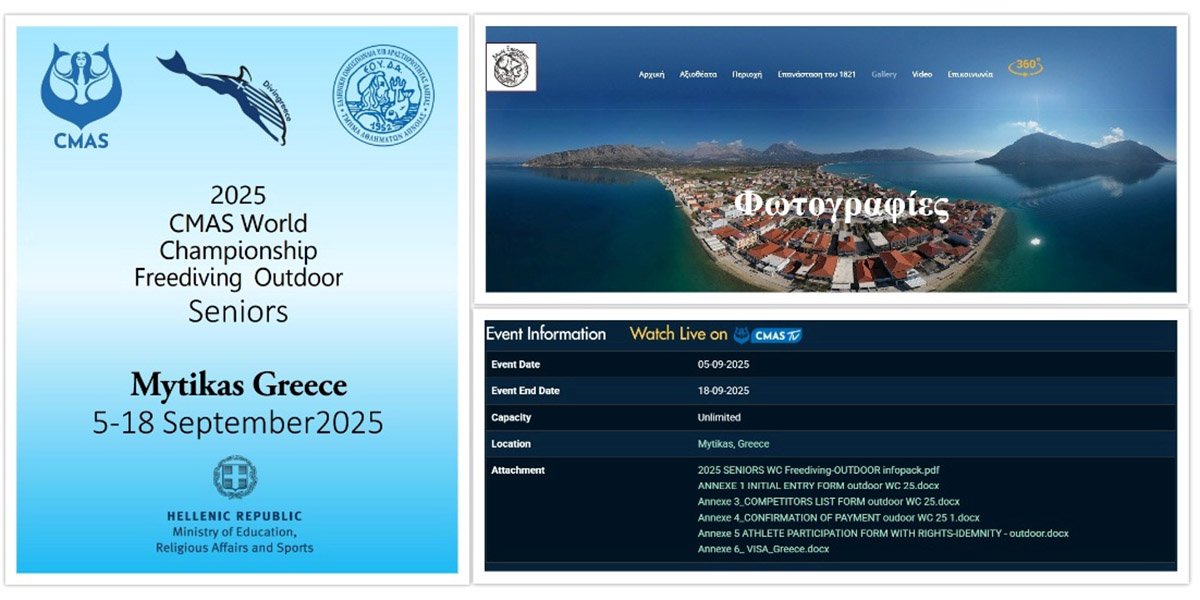Click the Event End Date label
The width and height of the screenshot is (1200, 600).
click(526, 391)
